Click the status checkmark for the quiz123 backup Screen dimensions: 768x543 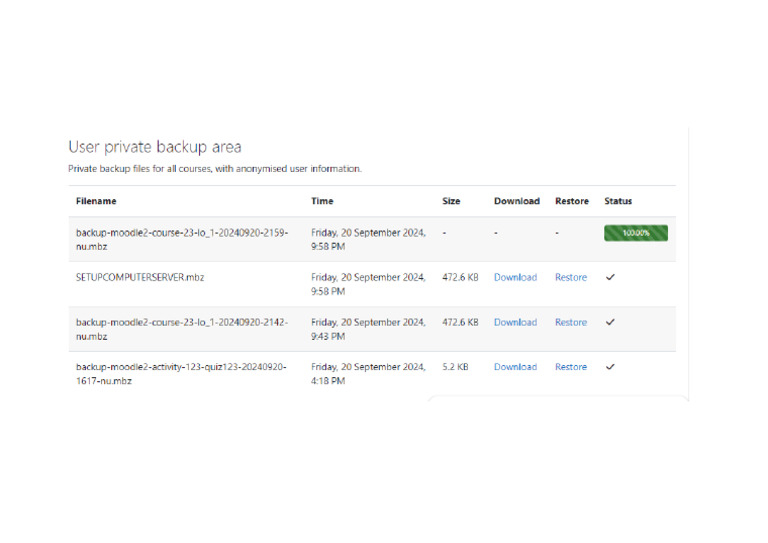coord(610,367)
